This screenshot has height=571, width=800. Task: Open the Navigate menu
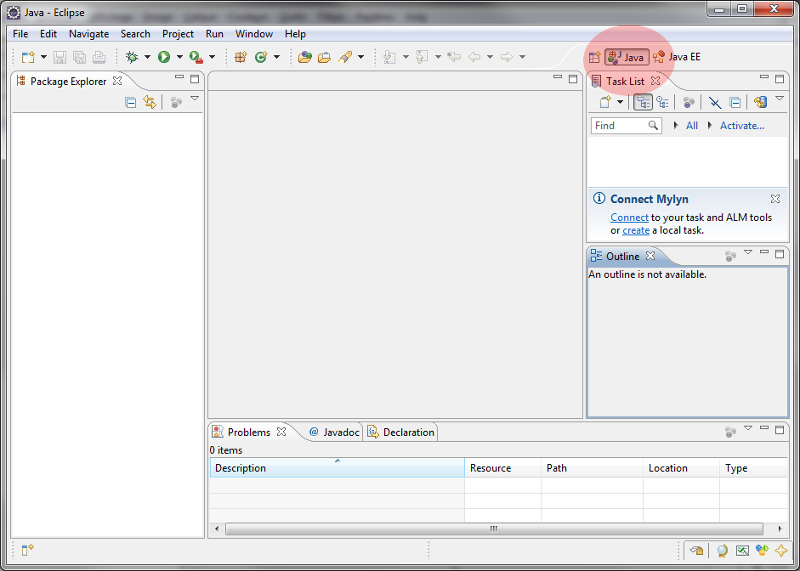click(x=88, y=34)
